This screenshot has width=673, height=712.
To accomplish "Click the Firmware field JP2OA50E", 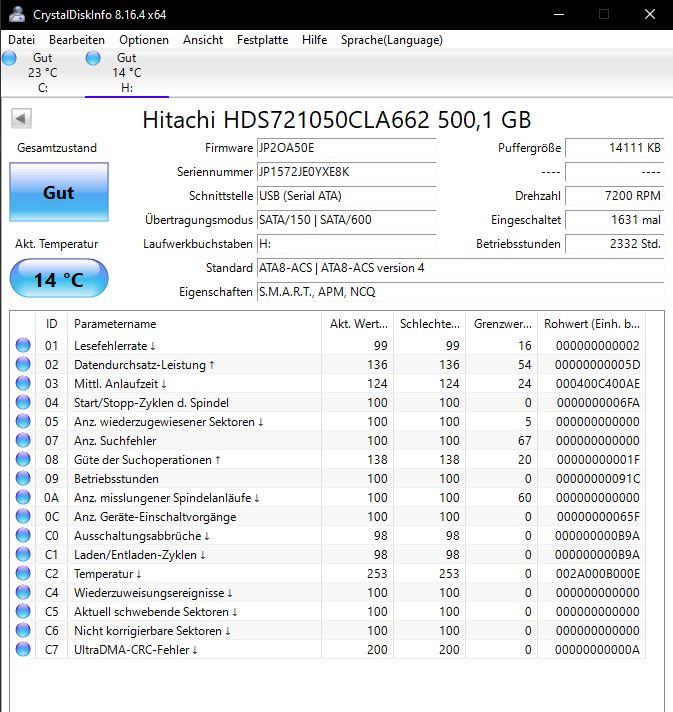I will (x=346, y=148).
